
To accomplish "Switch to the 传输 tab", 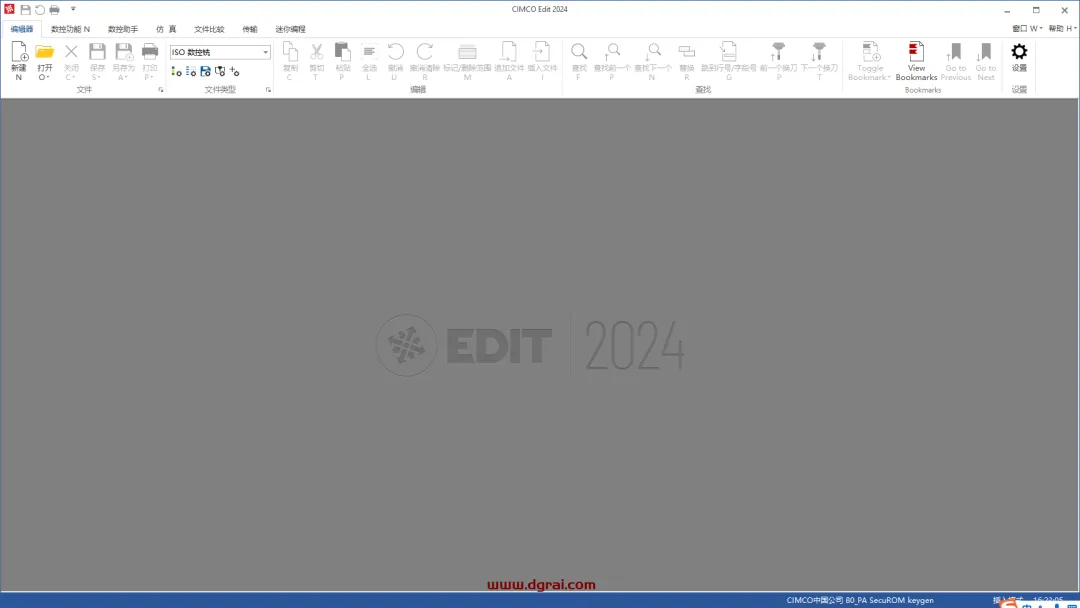I will (250, 29).
